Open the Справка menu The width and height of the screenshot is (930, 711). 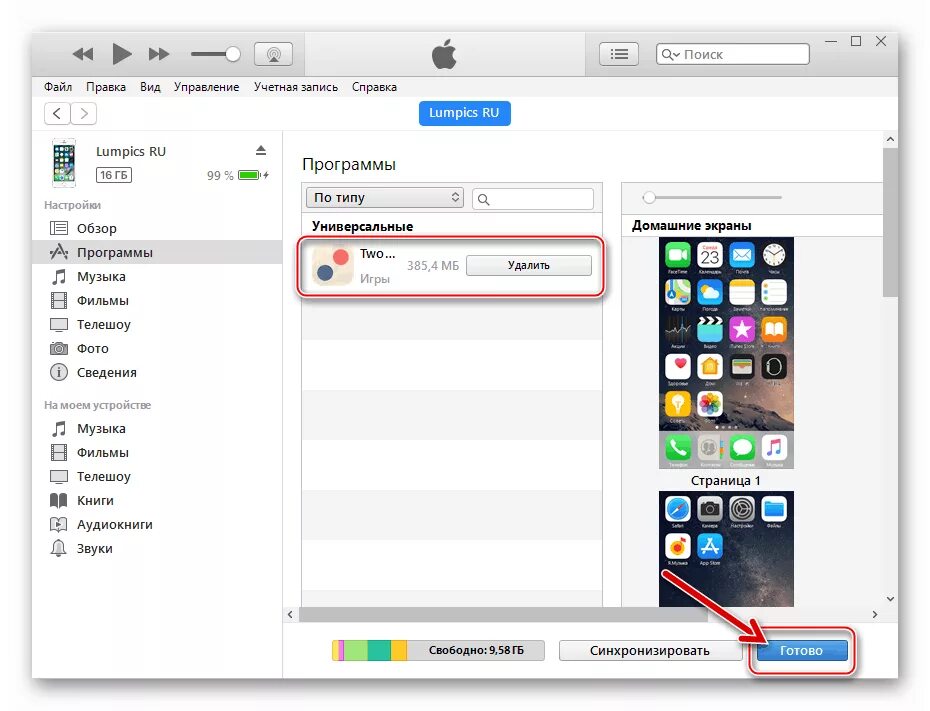[374, 87]
